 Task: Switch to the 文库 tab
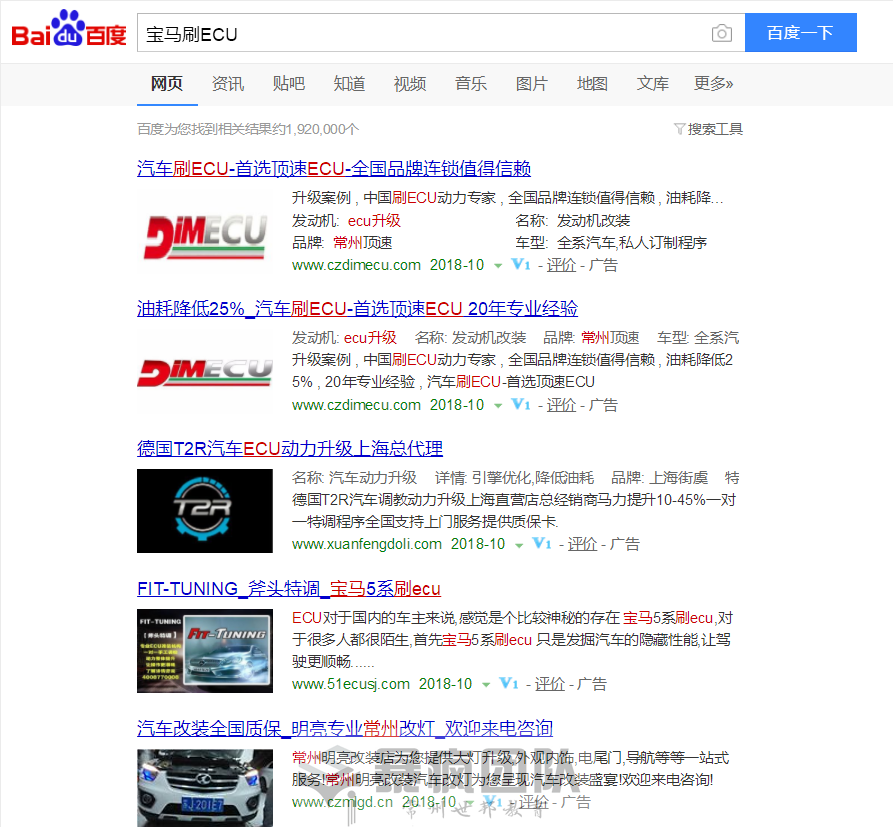click(653, 84)
